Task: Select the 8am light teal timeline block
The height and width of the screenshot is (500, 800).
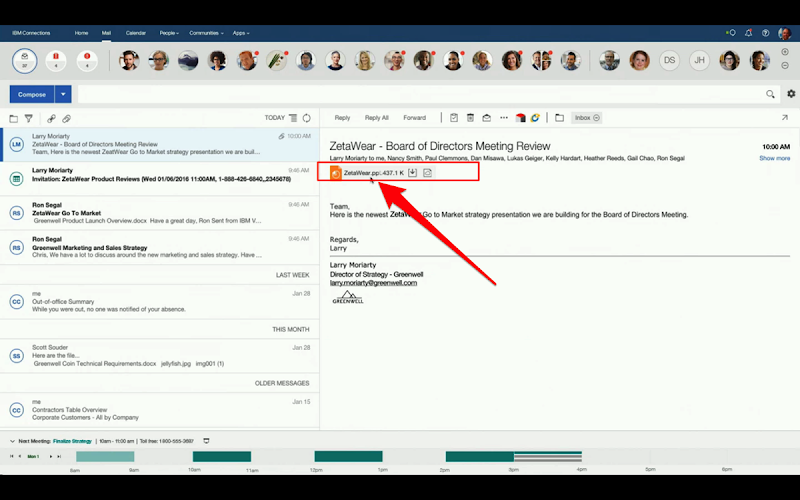Action: [105, 456]
